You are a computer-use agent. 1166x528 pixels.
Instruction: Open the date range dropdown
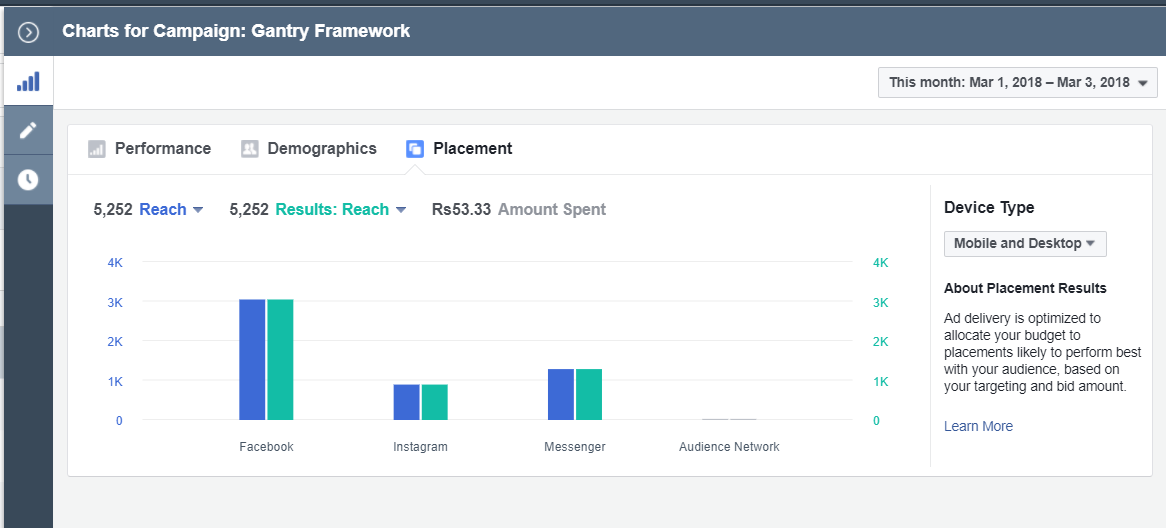tap(1017, 83)
